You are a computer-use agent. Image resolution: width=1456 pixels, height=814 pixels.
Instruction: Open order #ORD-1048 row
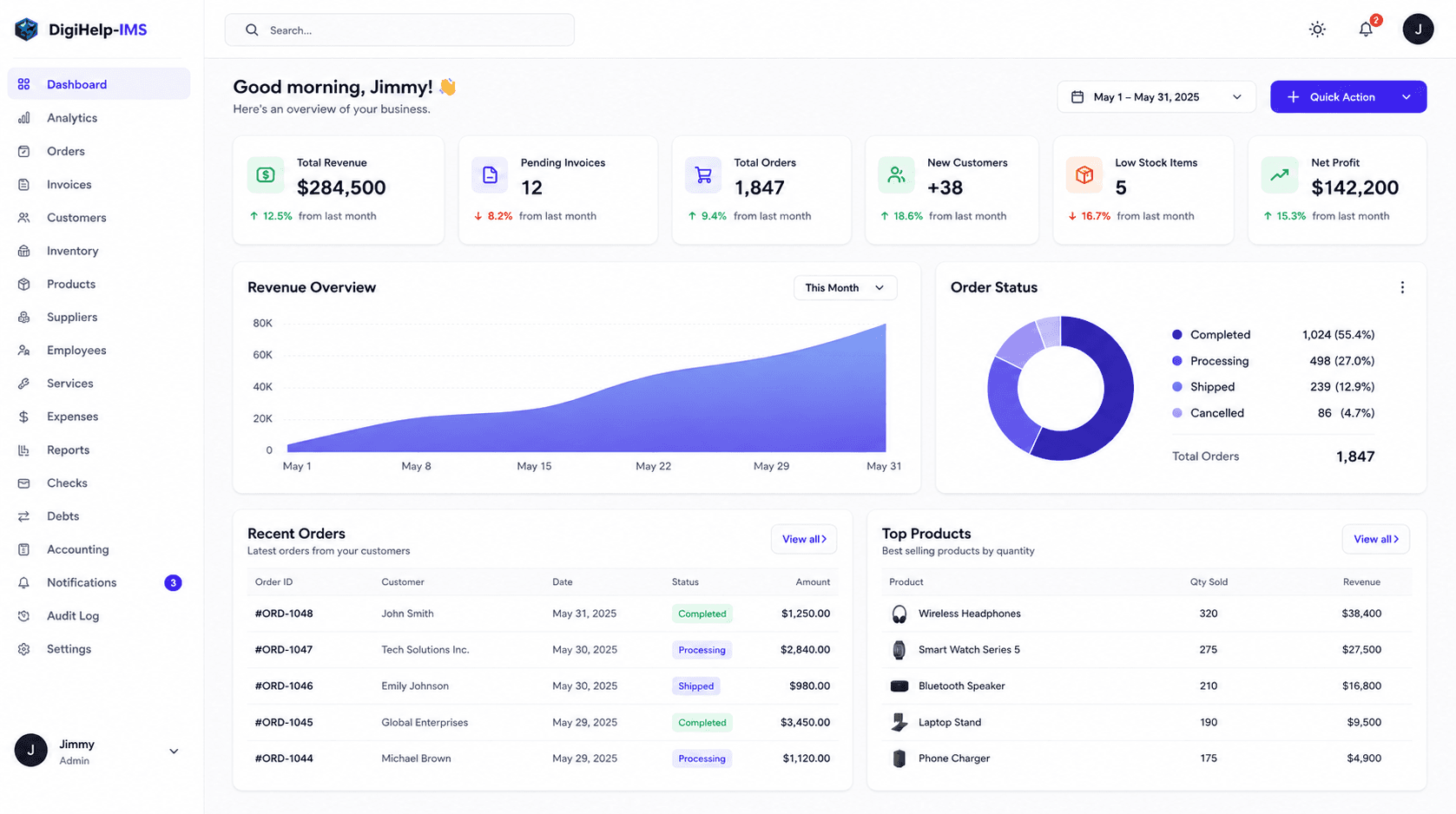pos(542,614)
